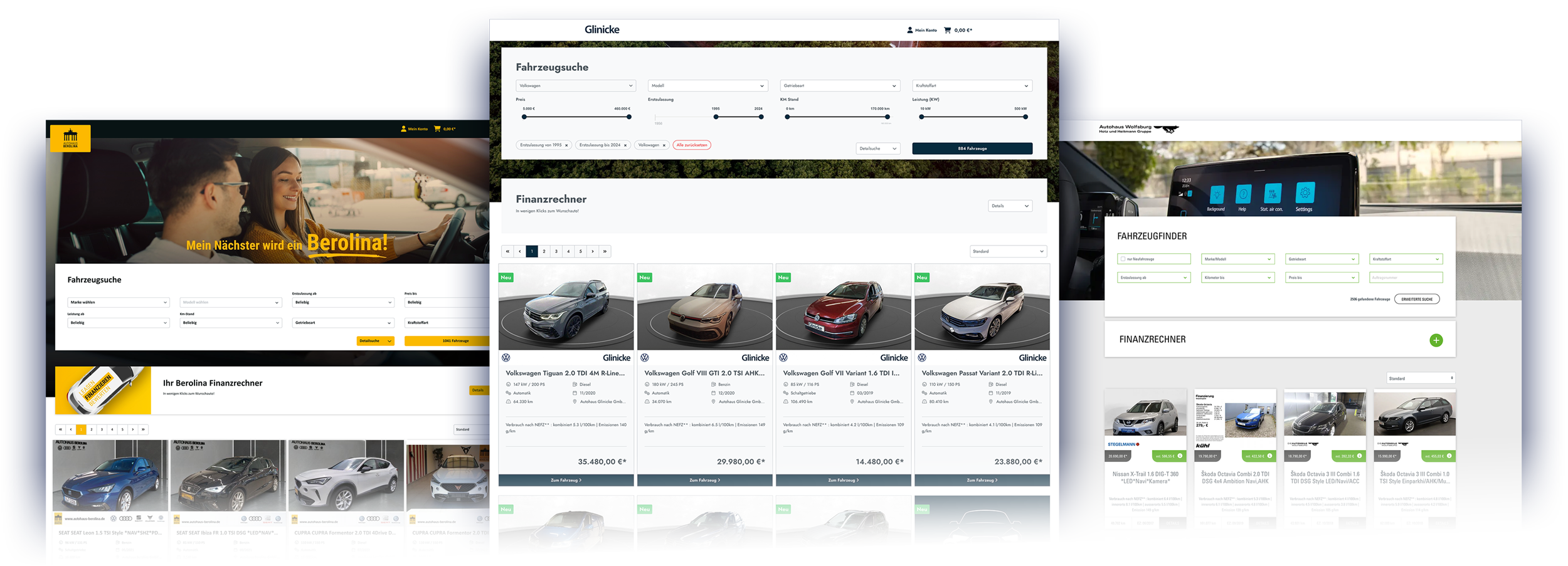Select page 2 in Glinicke pagination
1568x566 pixels.
click(x=544, y=251)
